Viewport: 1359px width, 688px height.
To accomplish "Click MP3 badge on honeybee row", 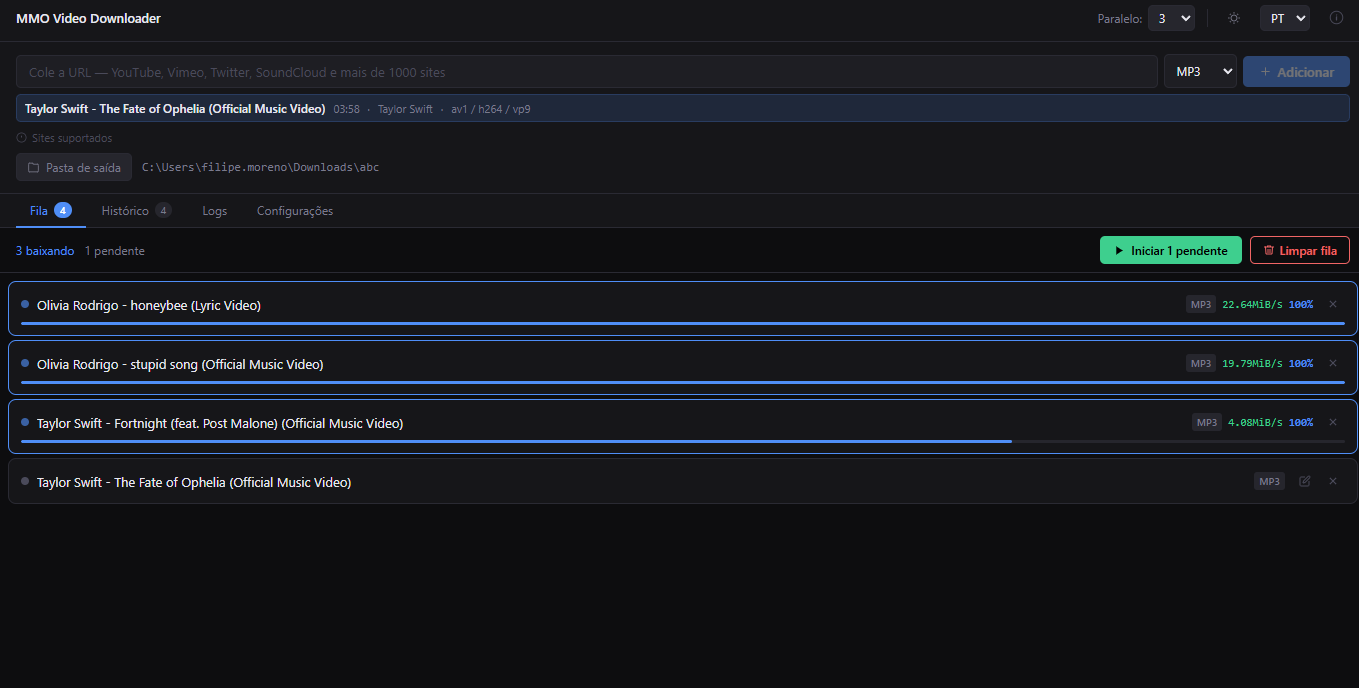I will tap(1201, 305).
